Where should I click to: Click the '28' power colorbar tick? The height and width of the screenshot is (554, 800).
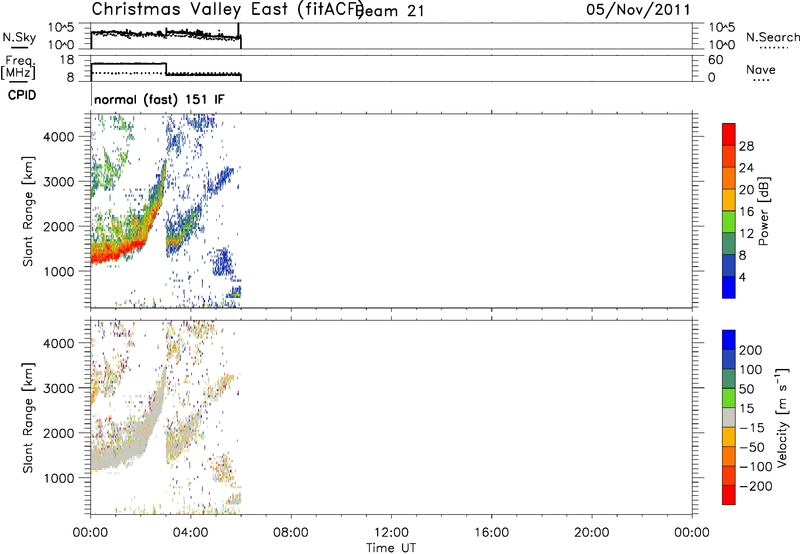746,146
